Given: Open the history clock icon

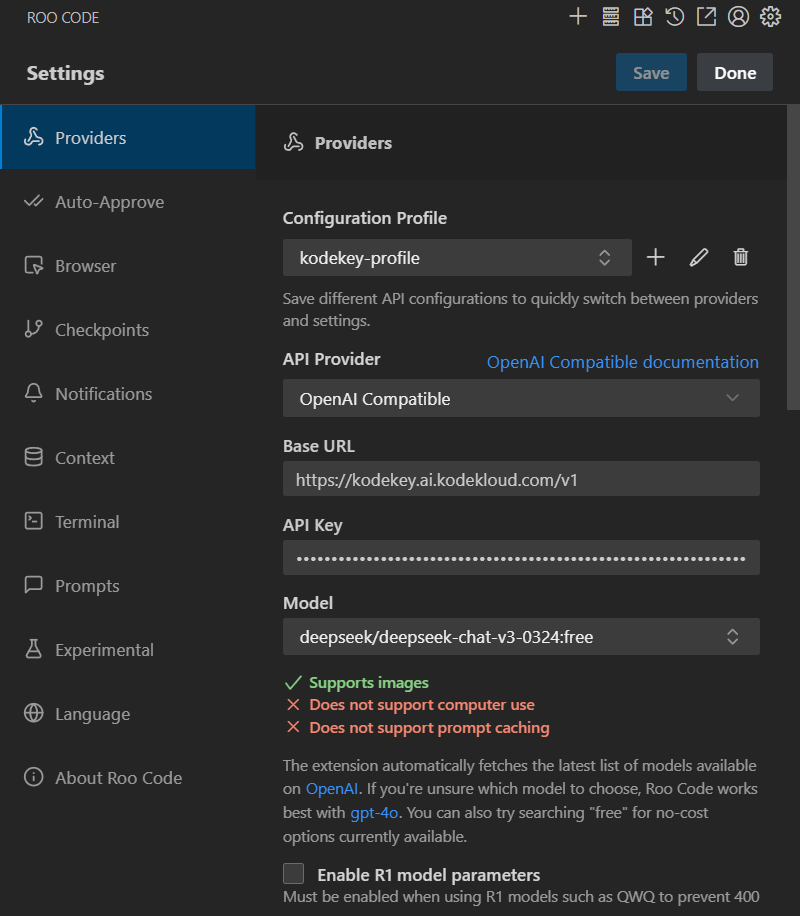Looking at the screenshot, I should pos(675,16).
